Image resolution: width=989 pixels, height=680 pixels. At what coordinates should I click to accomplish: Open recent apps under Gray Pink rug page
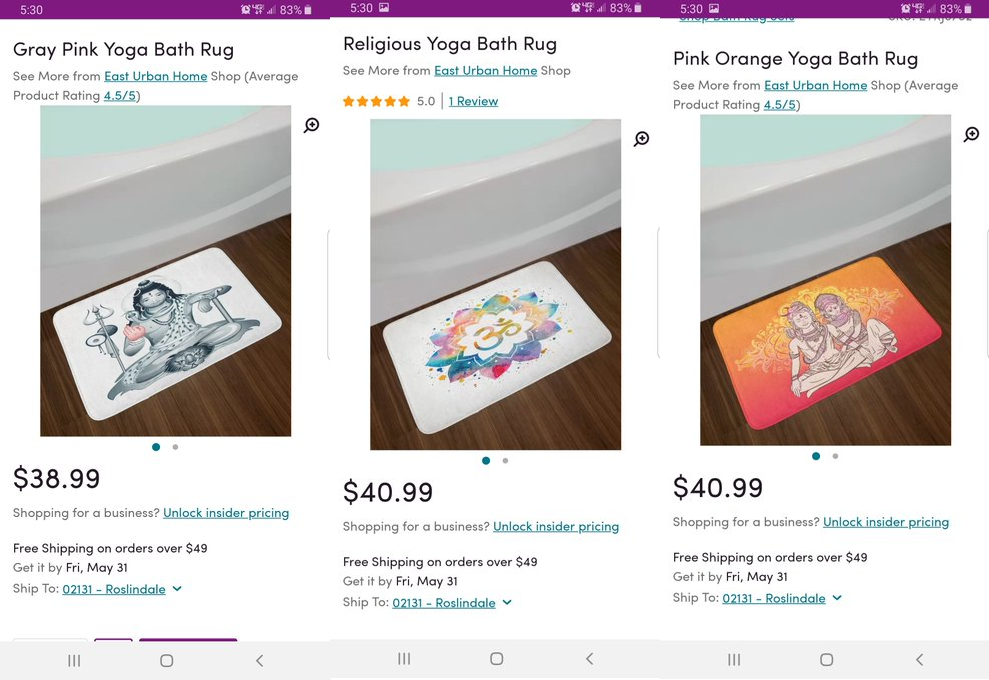[74, 660]
